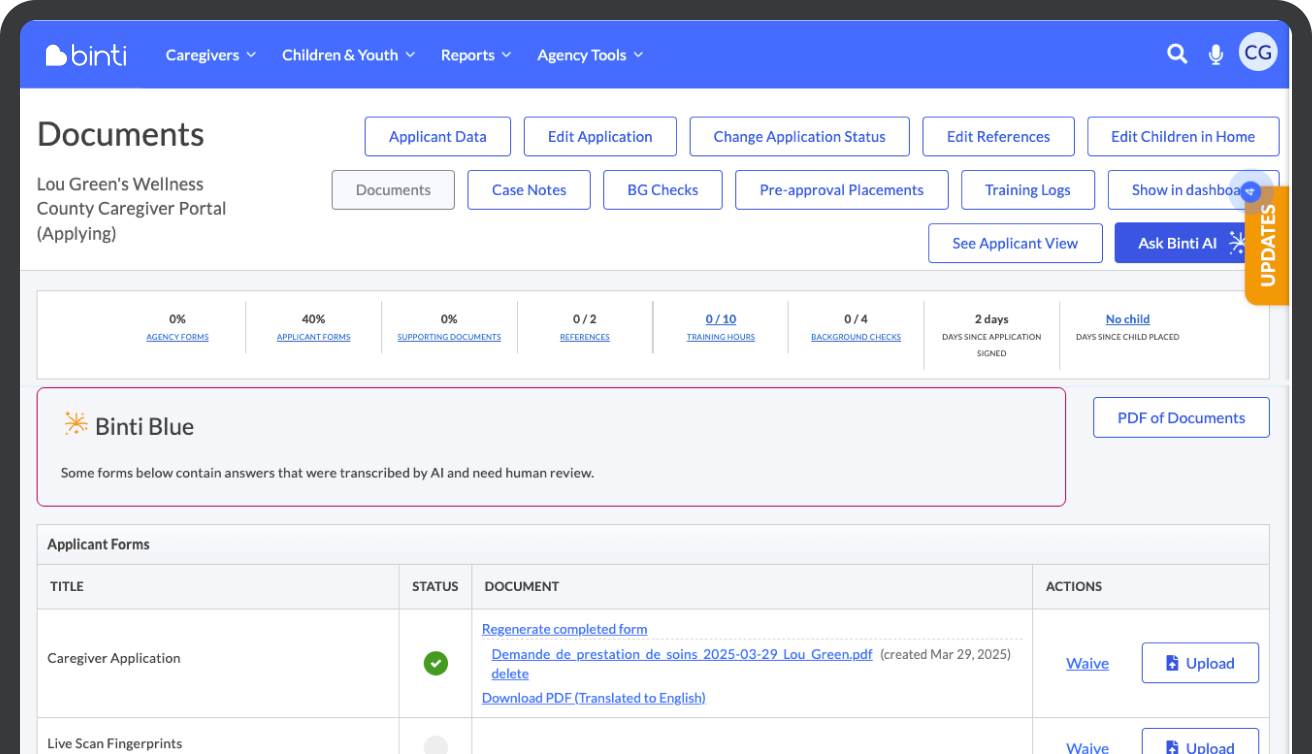The image size is (1312, 754).
Task: Expand the Caregivers menu
Action: tap(211, 55)
